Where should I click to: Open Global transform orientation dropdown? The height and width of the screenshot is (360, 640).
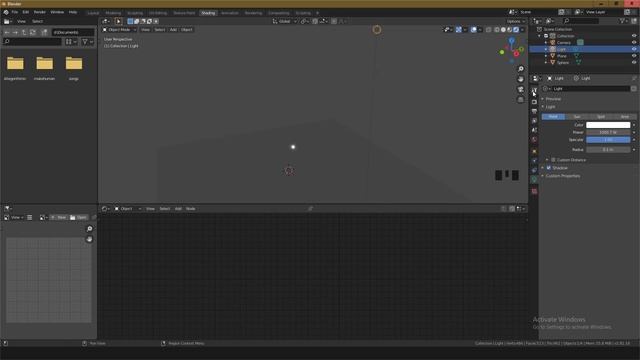[x=284, y=21]
